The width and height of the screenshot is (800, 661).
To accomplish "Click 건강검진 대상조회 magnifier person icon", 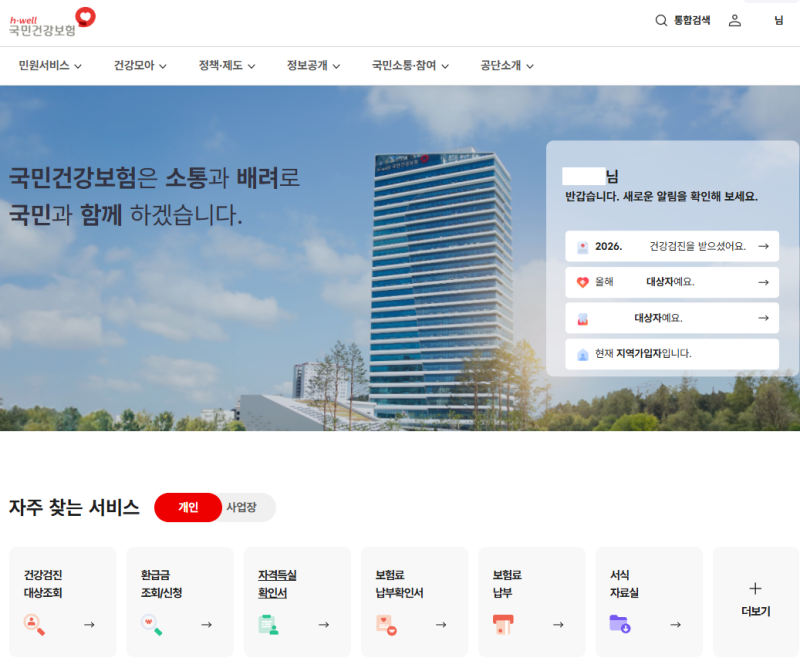I will tap(34, 625).
